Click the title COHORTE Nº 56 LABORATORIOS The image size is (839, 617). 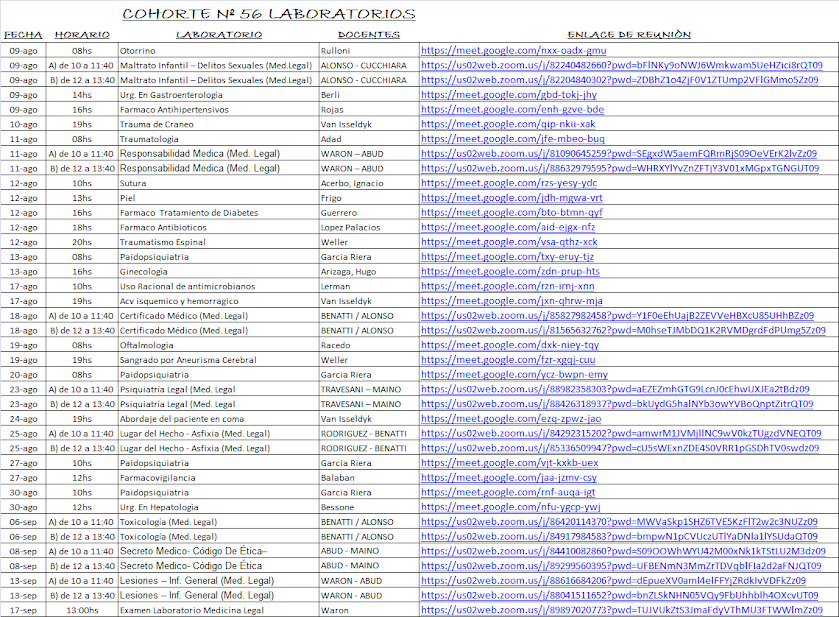click(269, 14)
